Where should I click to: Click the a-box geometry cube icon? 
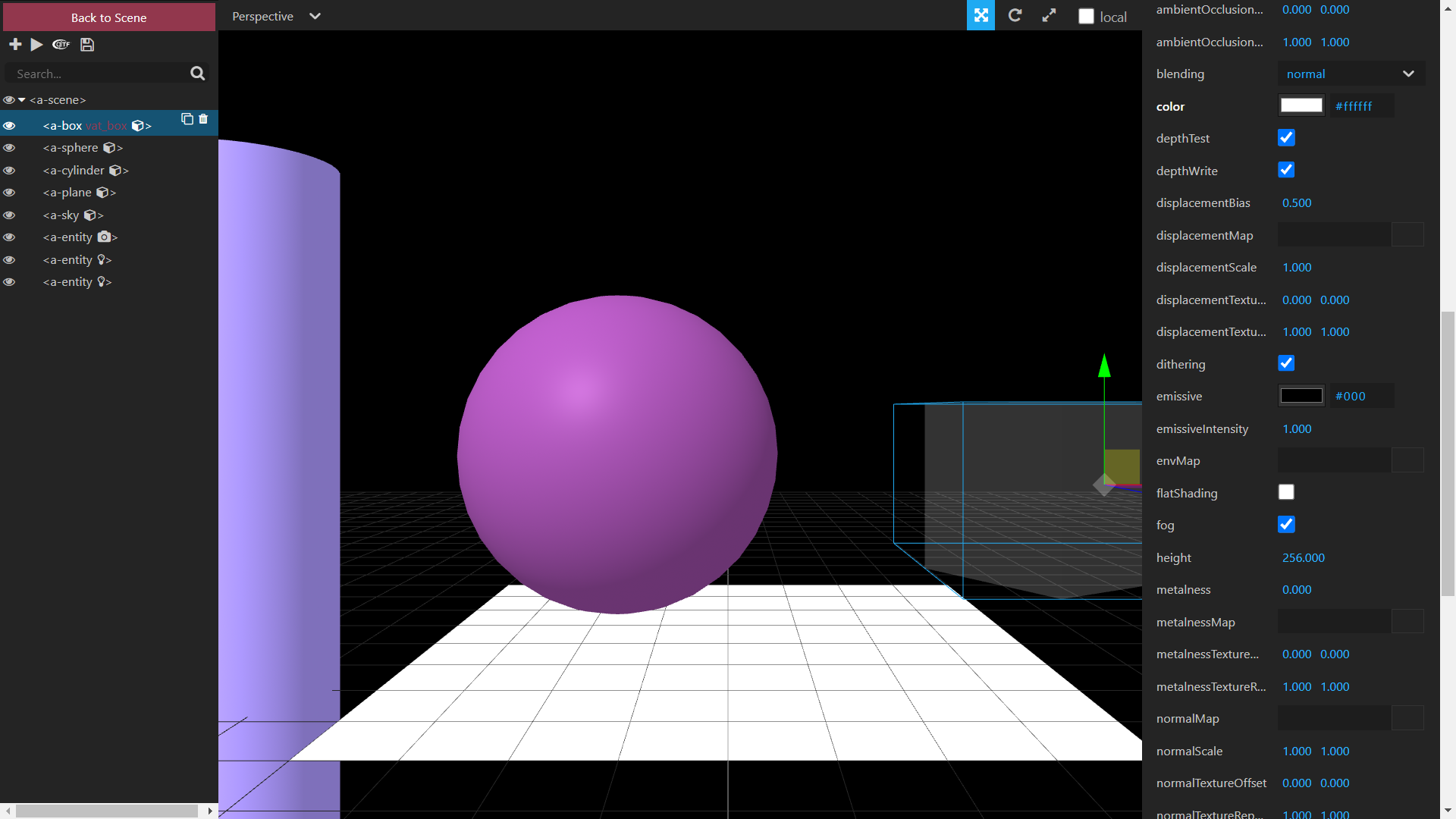pos(138,126)
